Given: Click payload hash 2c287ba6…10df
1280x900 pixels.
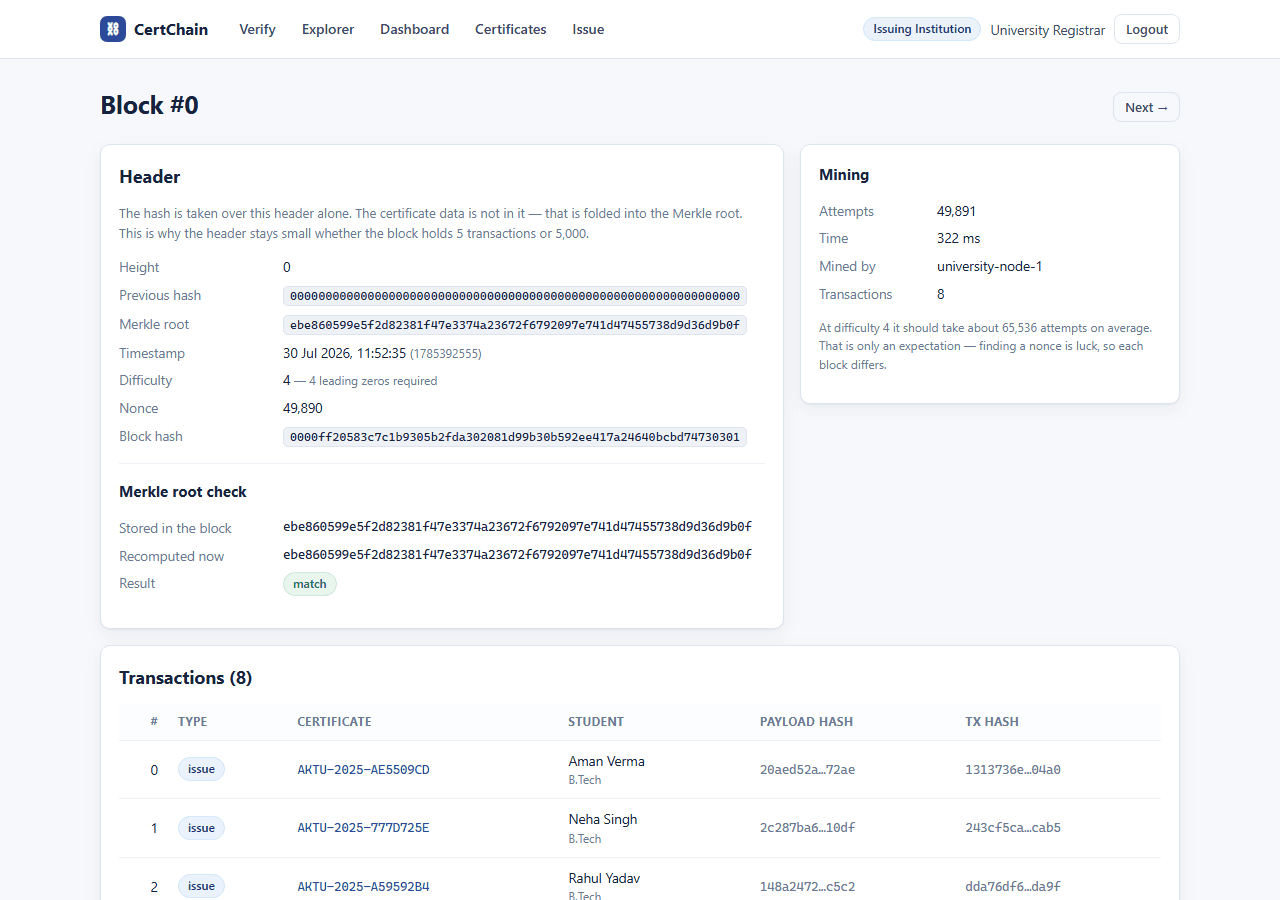Looking at the screenshot, I should (x=807, y=828).
